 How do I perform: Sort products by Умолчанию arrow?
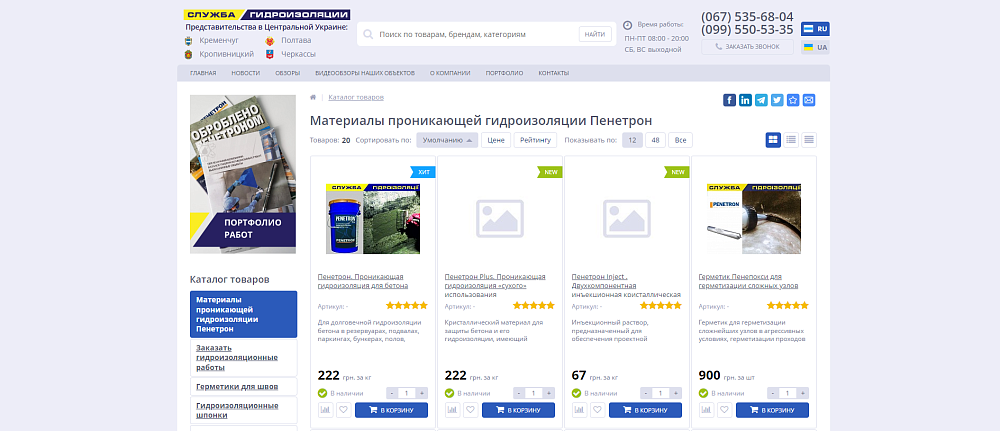tap(447, 140)
